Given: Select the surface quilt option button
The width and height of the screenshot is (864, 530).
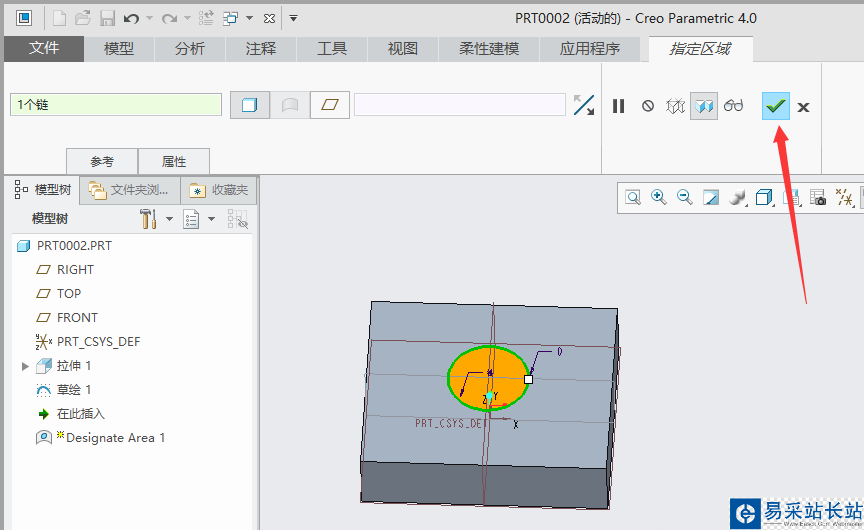Looking at the screenshot, I should [290, 105].
